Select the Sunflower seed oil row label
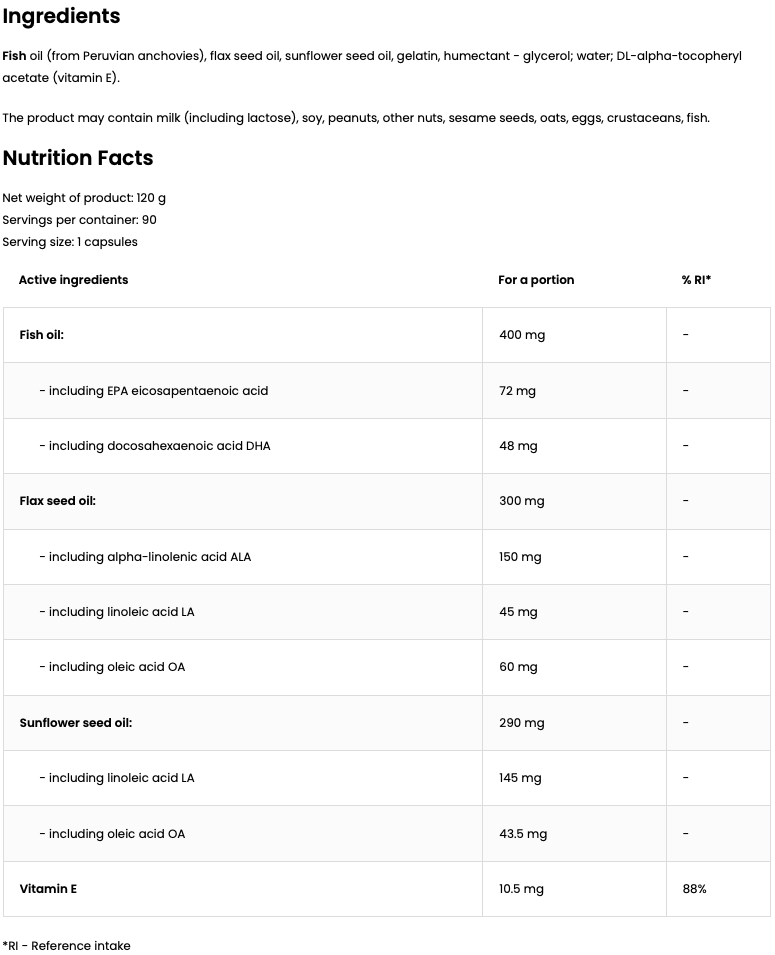The image size is (775, 955). pyautogui.click(x=75, y=723)
